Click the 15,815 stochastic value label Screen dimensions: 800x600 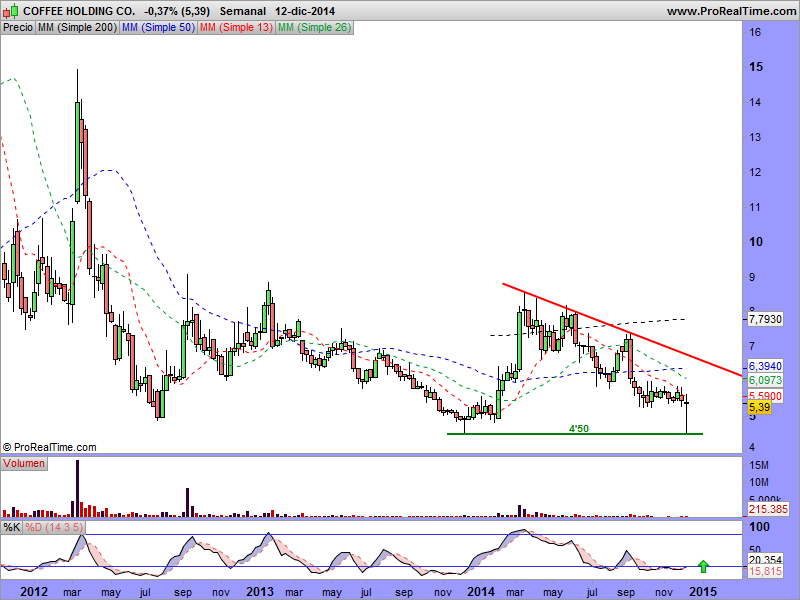point(765,571)
